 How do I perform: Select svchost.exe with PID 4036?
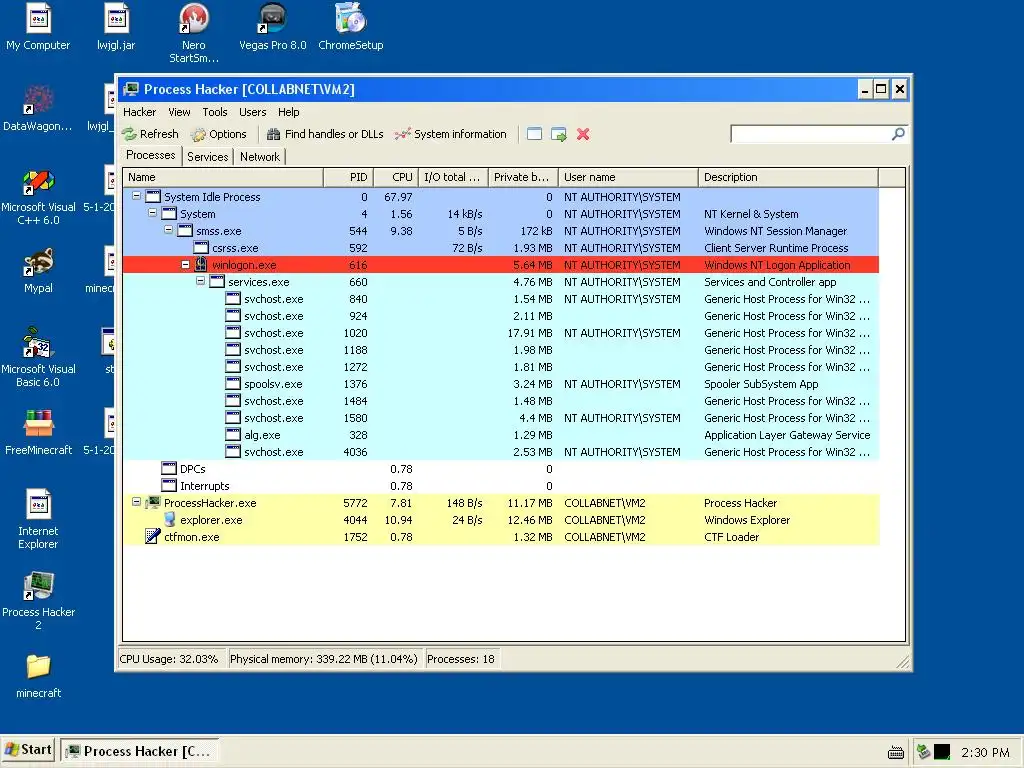[x=500, y=452]
